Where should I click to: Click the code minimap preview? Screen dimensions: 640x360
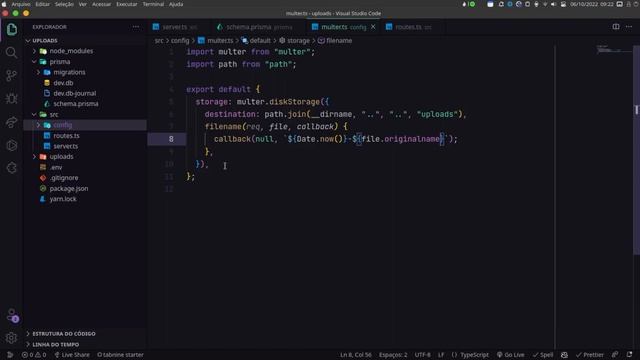[x=614, y=50]
